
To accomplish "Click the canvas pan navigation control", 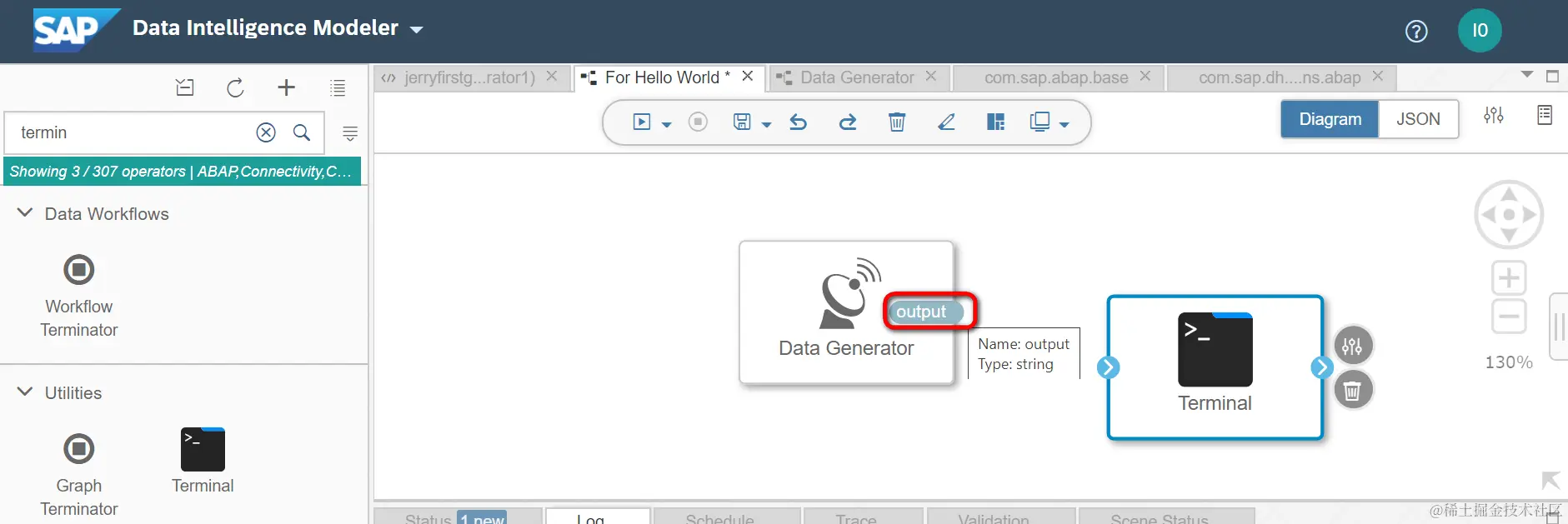I will tap(1509, 214).
